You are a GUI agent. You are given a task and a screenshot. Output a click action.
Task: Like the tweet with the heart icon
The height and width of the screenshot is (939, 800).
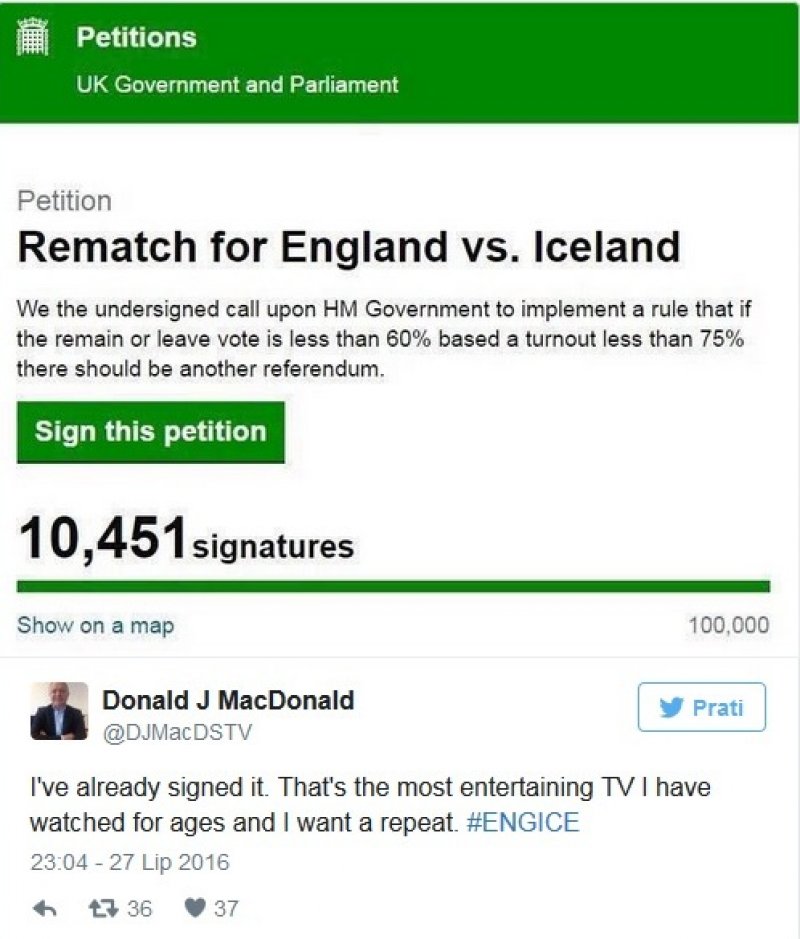point(197,908)
